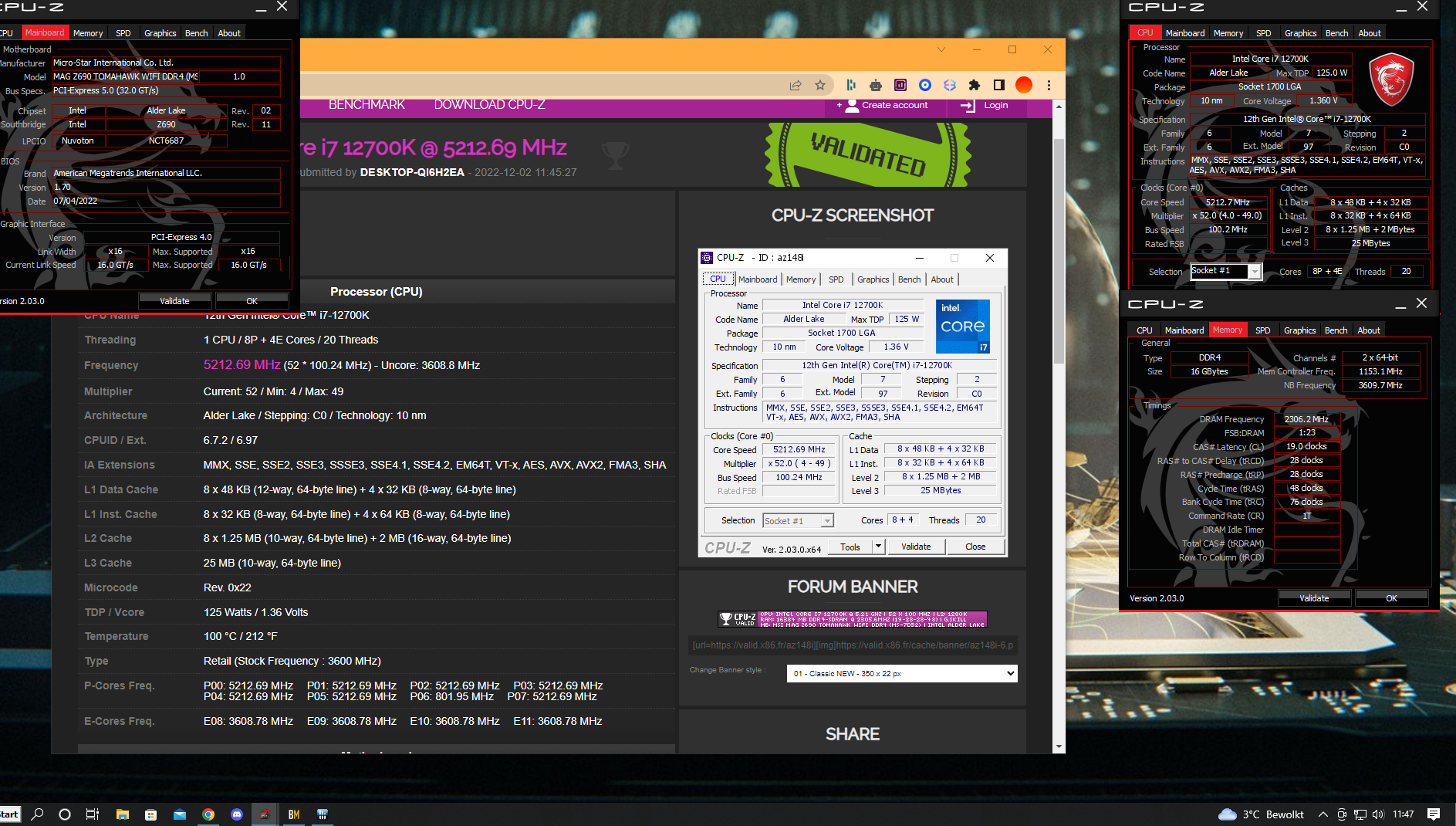Click the submitter name DESKTOP-QI6H2EA
This screenshot has width=1456, height=826.
pos(412,172)
